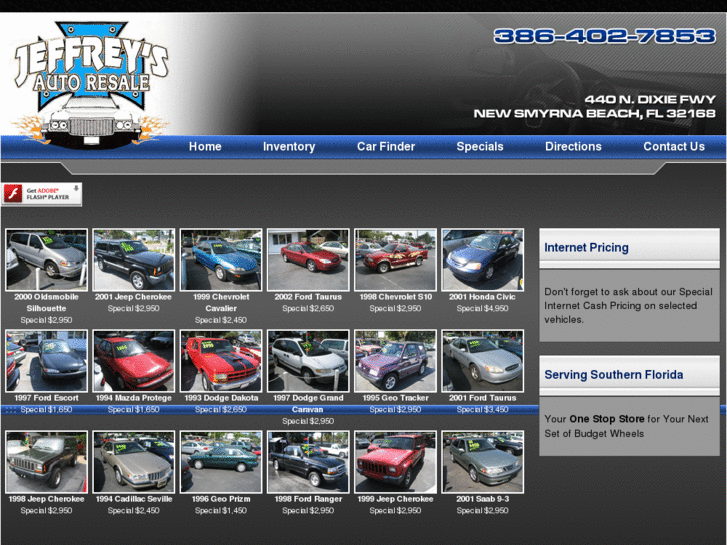This screenshot has height=545, width=727.
Task: Open the 2001 Ford Taurus photo
Action: coord(482,361)
